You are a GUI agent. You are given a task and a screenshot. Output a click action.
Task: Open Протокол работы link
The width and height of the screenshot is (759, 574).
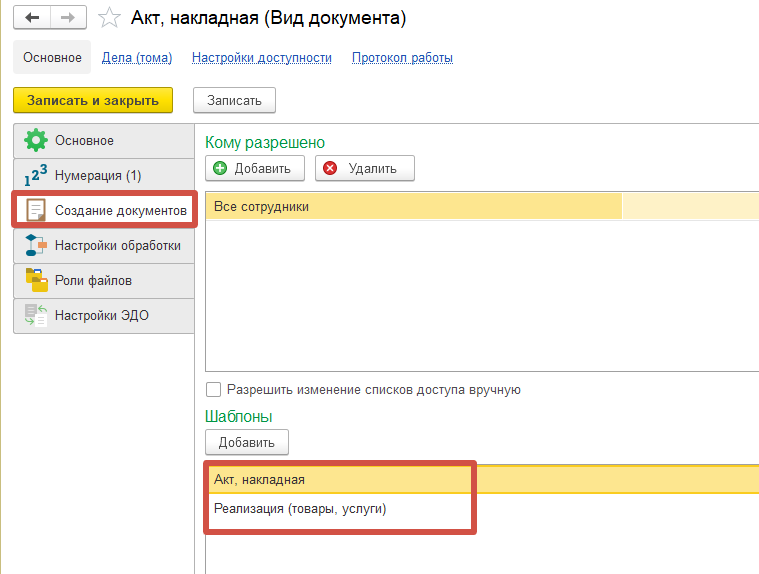click(402, 58)
